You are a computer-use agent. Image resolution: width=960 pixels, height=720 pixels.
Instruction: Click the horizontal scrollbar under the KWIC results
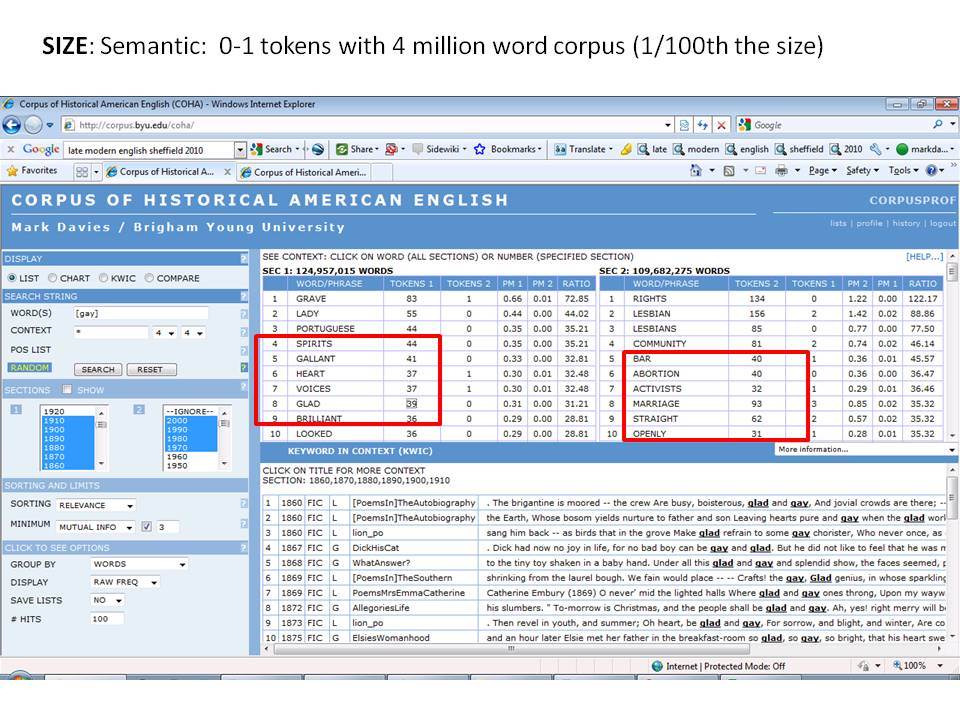pos(512,649)
